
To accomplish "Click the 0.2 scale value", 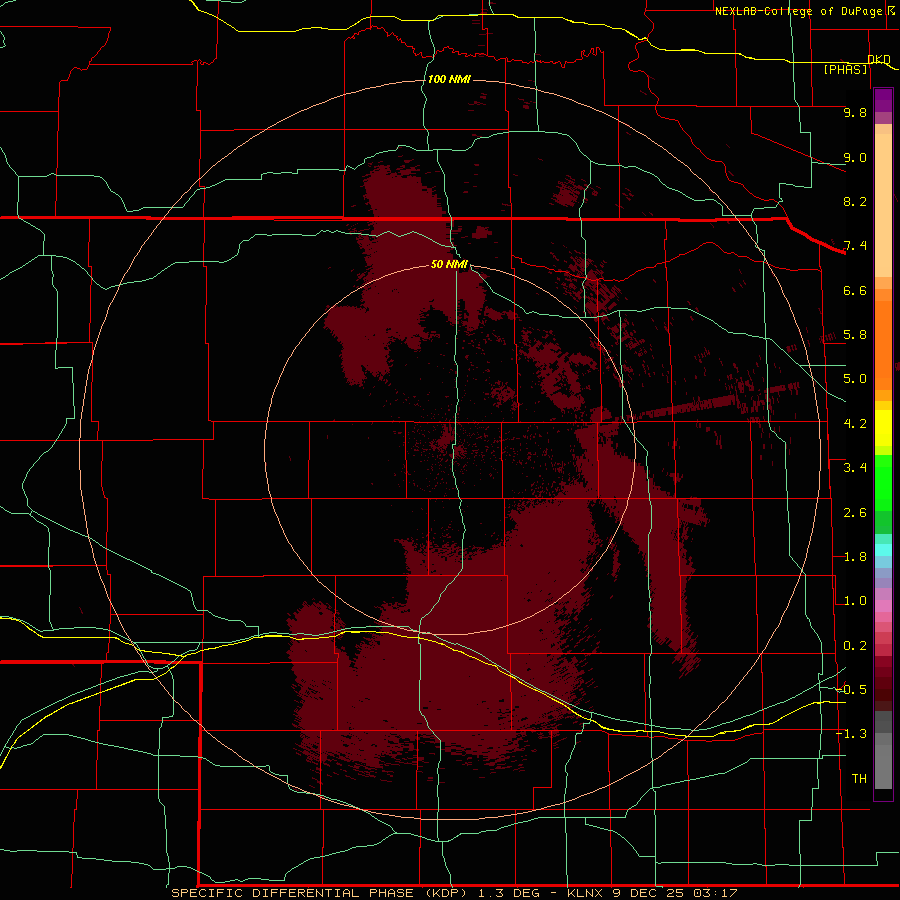I will (x=855, y=646).
